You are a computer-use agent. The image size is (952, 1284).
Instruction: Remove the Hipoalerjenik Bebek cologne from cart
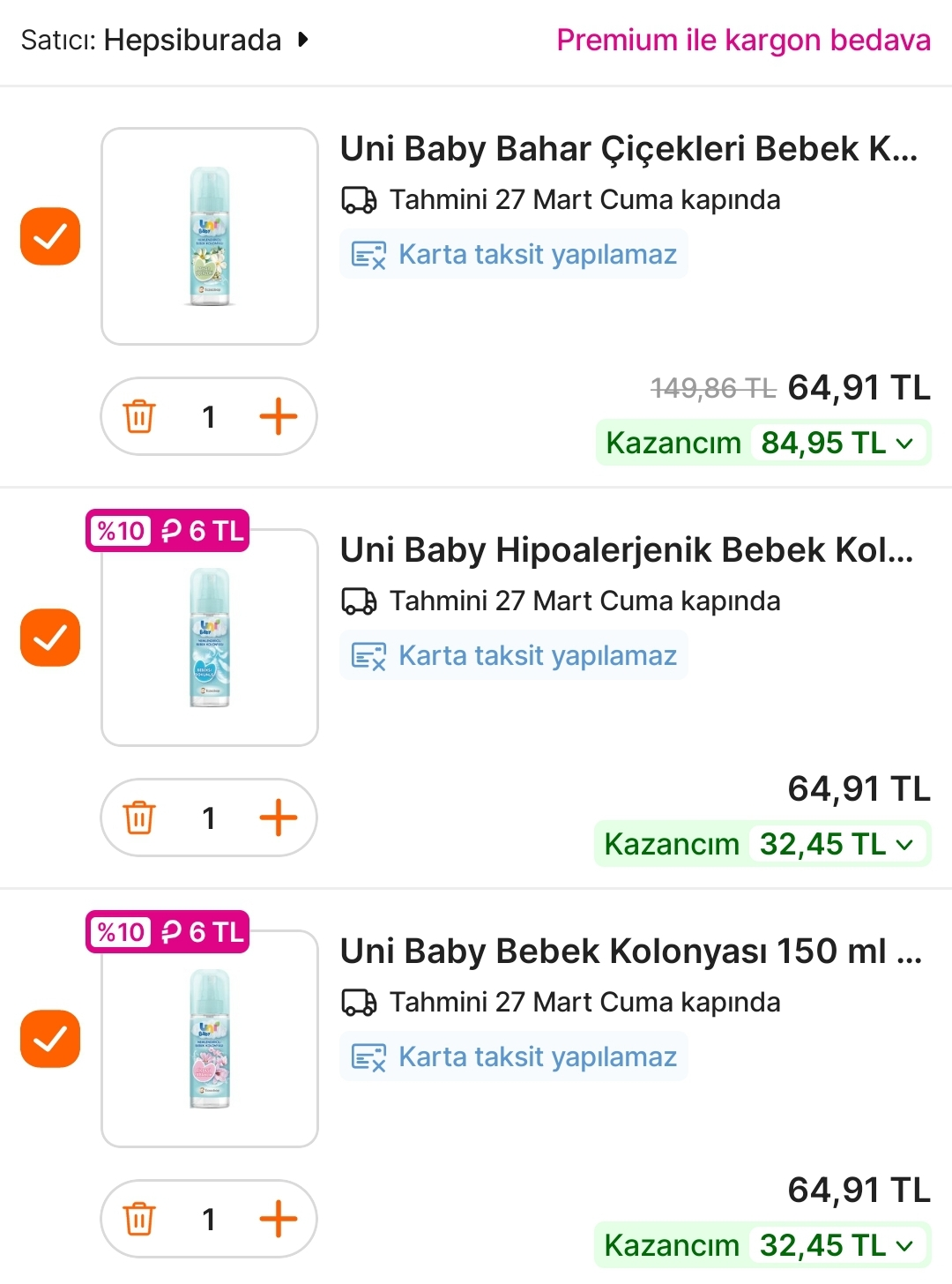tap(139, 817)
